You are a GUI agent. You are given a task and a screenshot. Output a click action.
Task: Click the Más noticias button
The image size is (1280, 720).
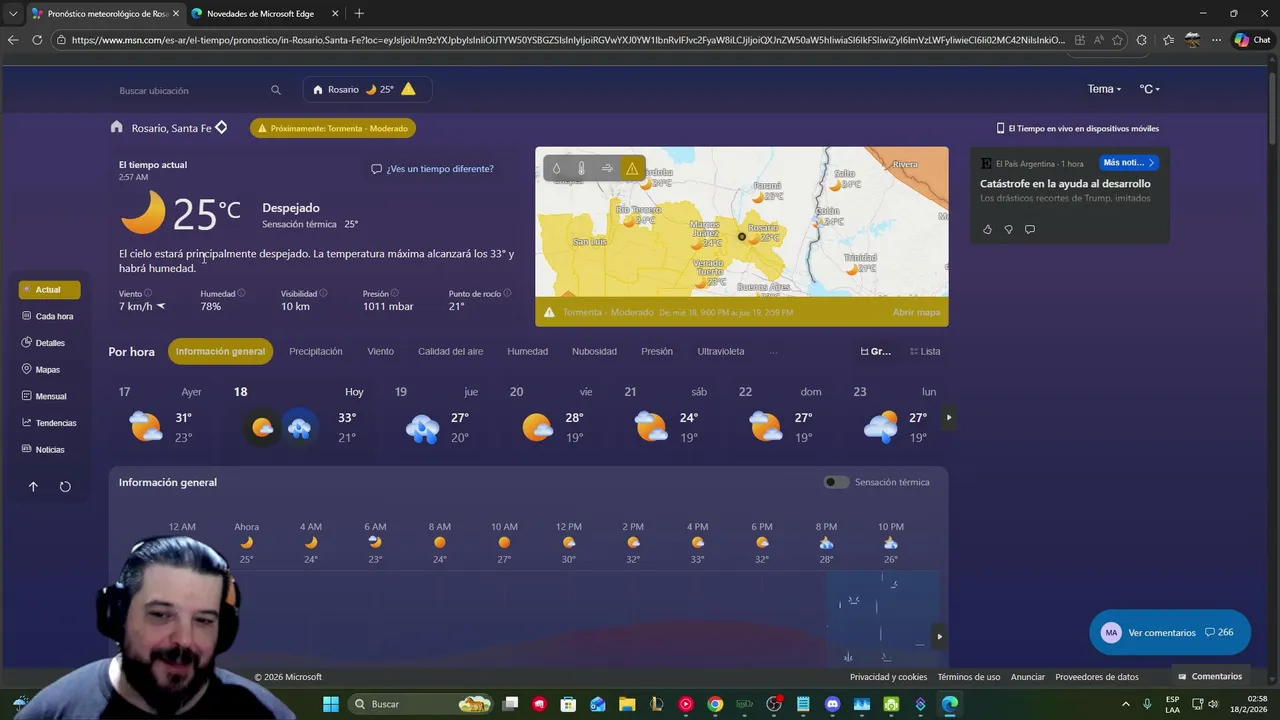pos(1129,162)
